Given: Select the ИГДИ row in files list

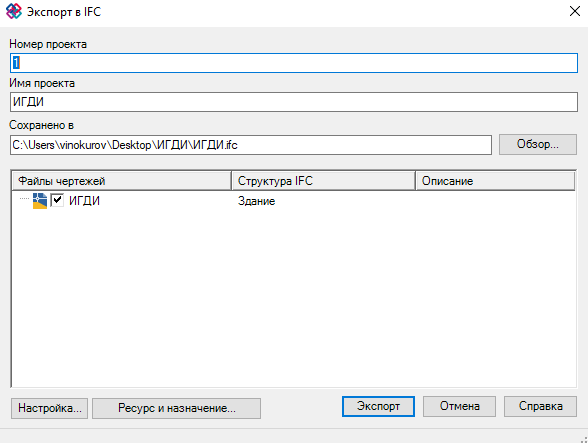Looking at the screenshot, I should point(294,201).
